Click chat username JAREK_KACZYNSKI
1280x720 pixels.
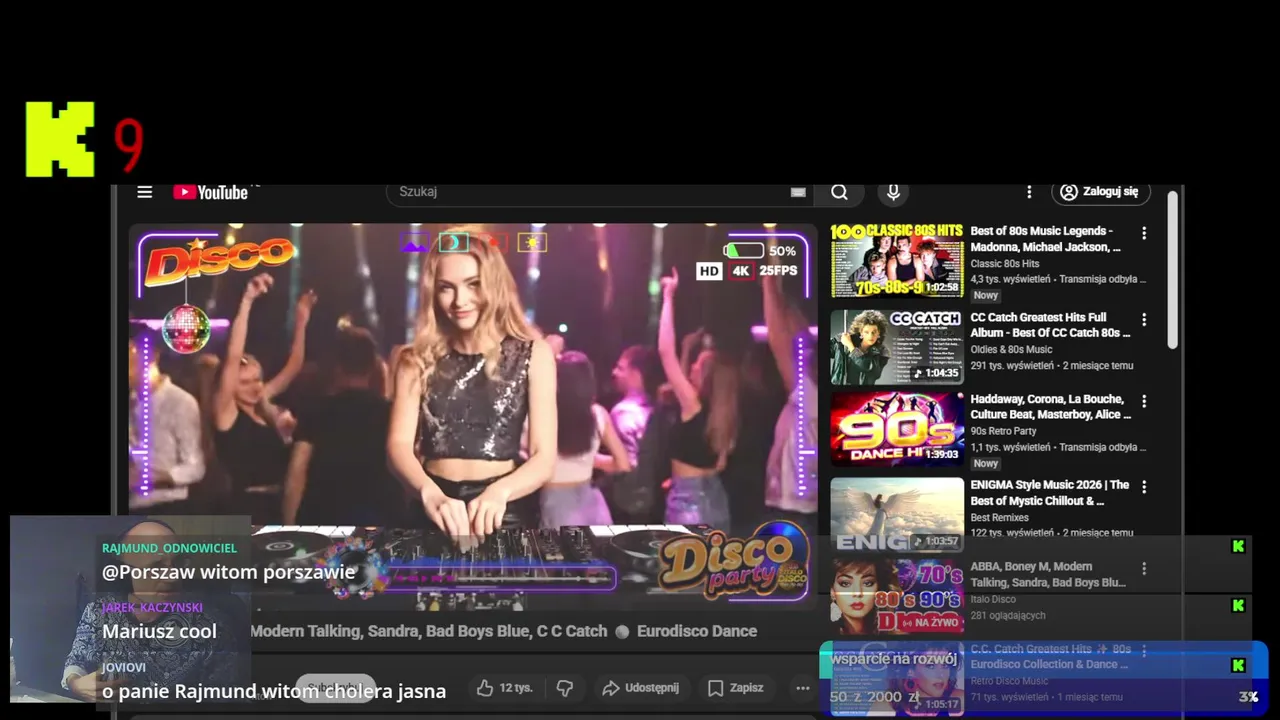coord(152,607)
